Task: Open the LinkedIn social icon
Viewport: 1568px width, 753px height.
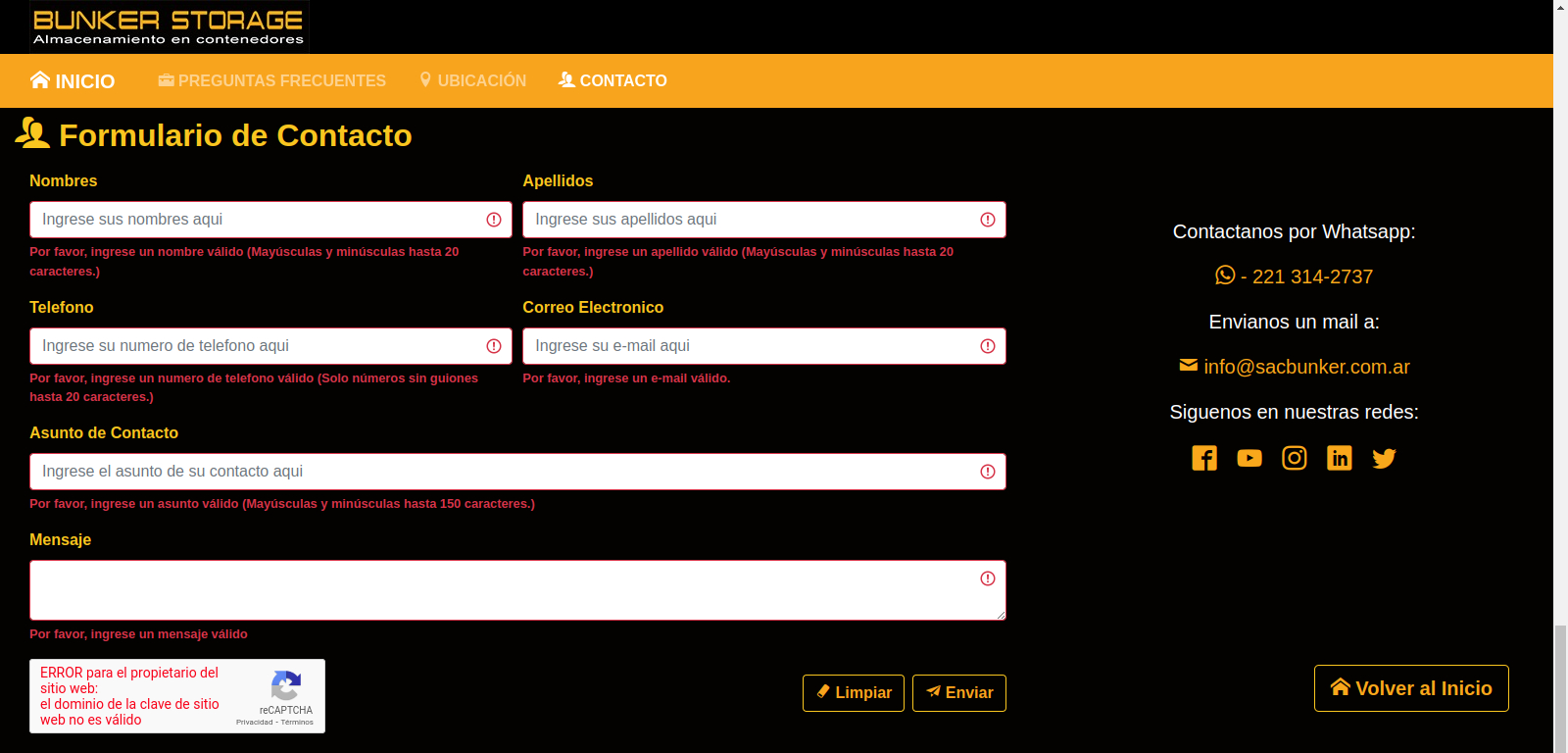Action: (x=1339, y=458)
